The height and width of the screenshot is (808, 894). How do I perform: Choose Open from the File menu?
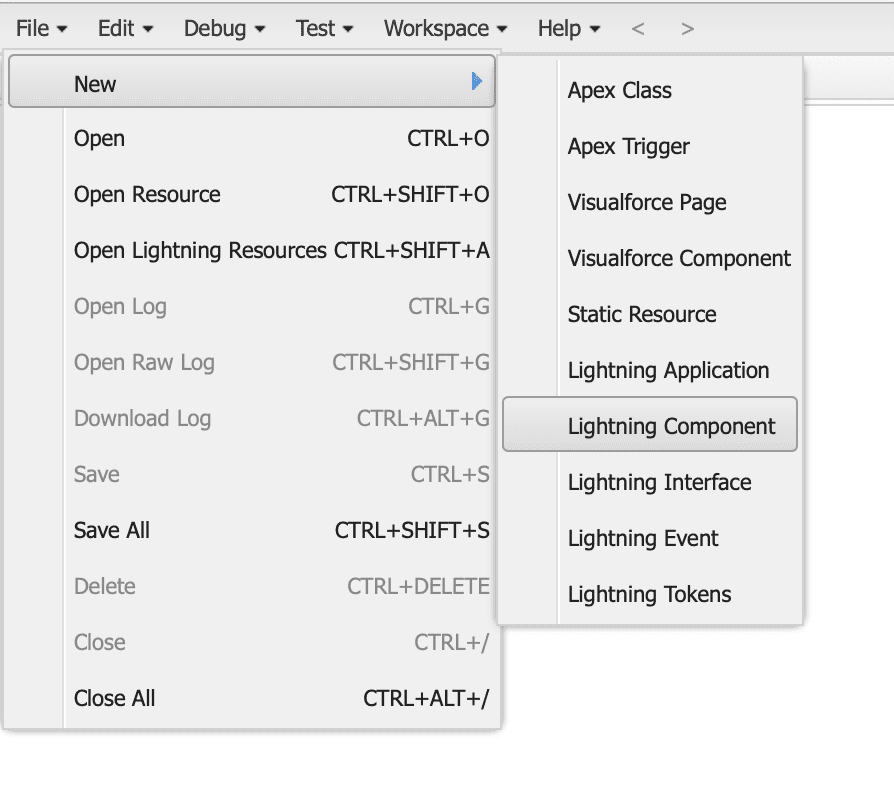pos(251,139)
